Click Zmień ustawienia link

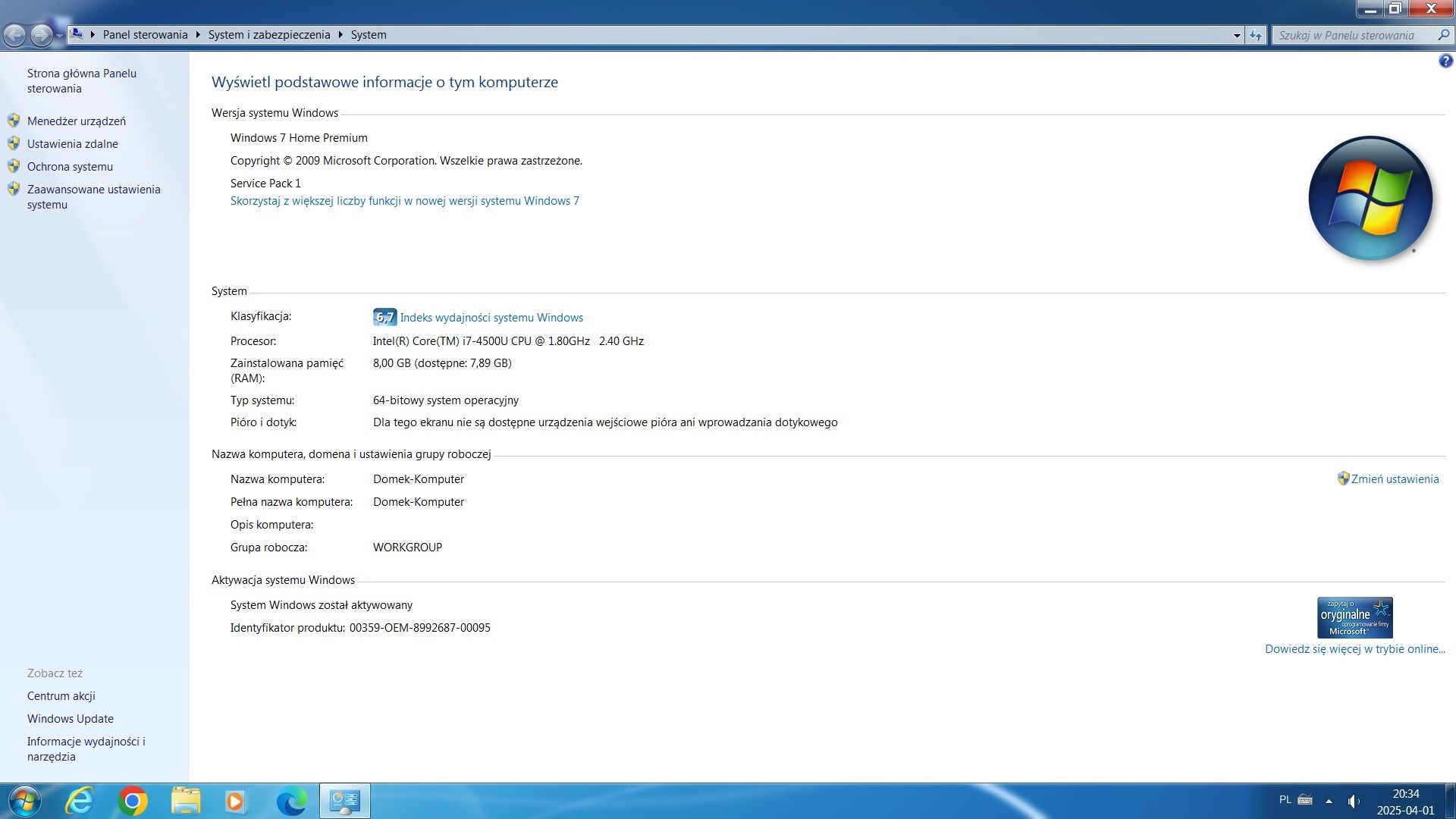click(1395, 479)
